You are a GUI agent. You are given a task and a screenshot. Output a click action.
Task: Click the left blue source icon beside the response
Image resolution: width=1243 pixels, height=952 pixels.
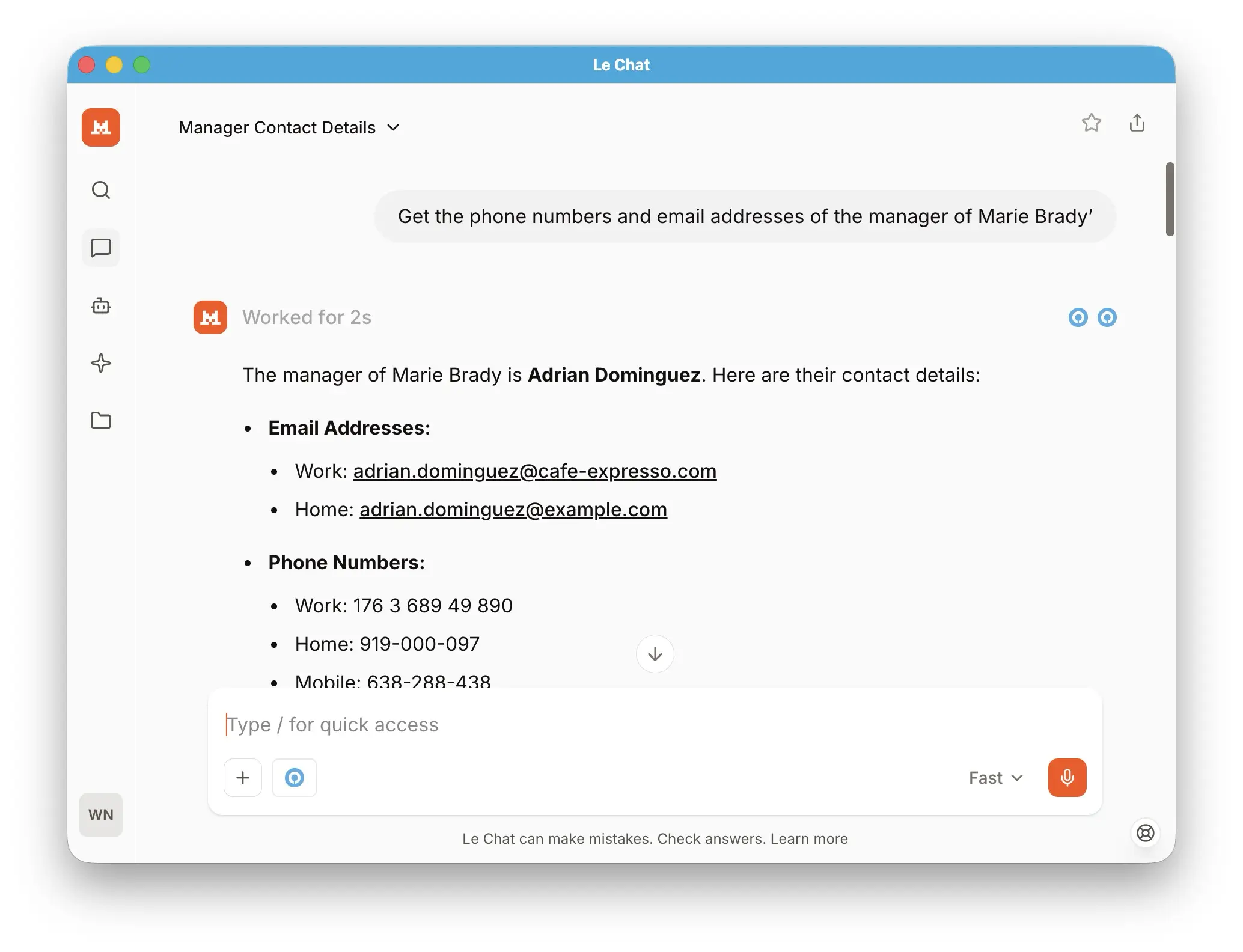(1079, 317)
